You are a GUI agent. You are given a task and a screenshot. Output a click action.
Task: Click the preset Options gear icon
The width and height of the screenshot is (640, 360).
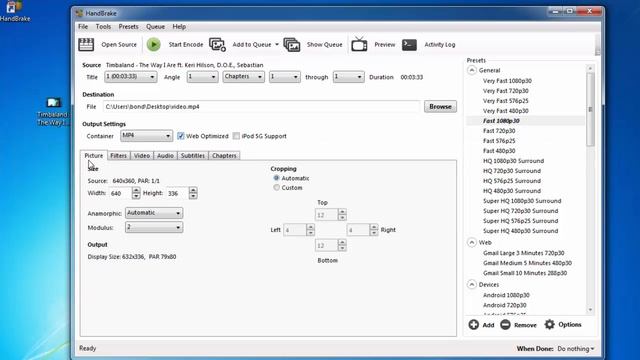coord(550,324)
